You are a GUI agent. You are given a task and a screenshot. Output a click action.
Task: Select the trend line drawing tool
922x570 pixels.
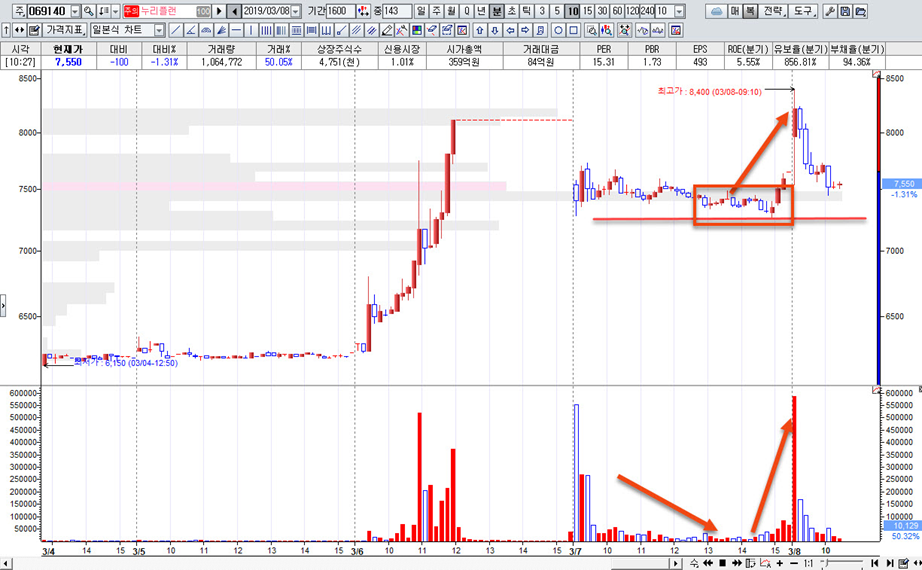[x=176, y=30]
